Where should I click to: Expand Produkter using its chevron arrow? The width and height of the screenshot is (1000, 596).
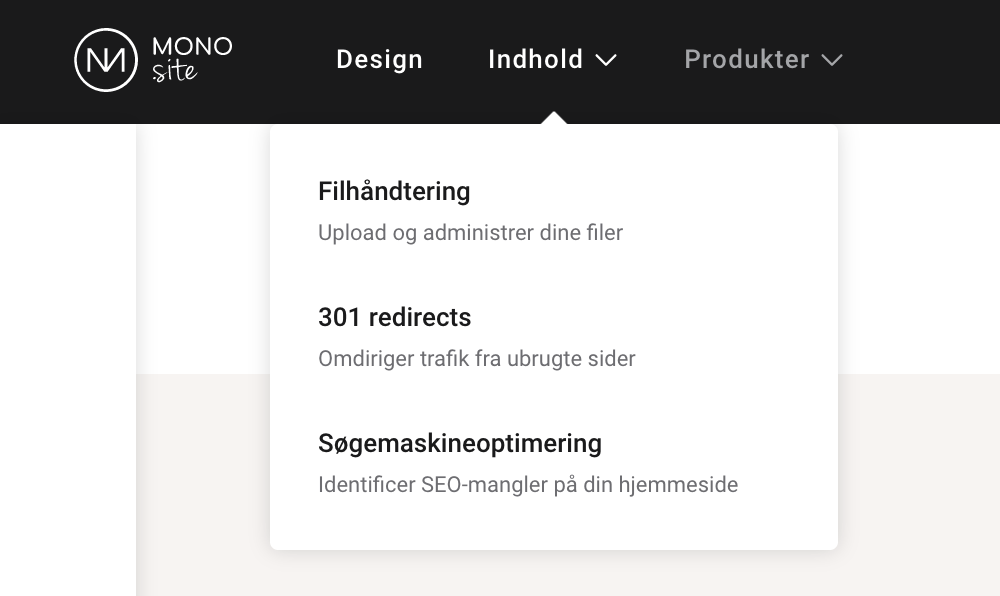[x=832, y=61]
